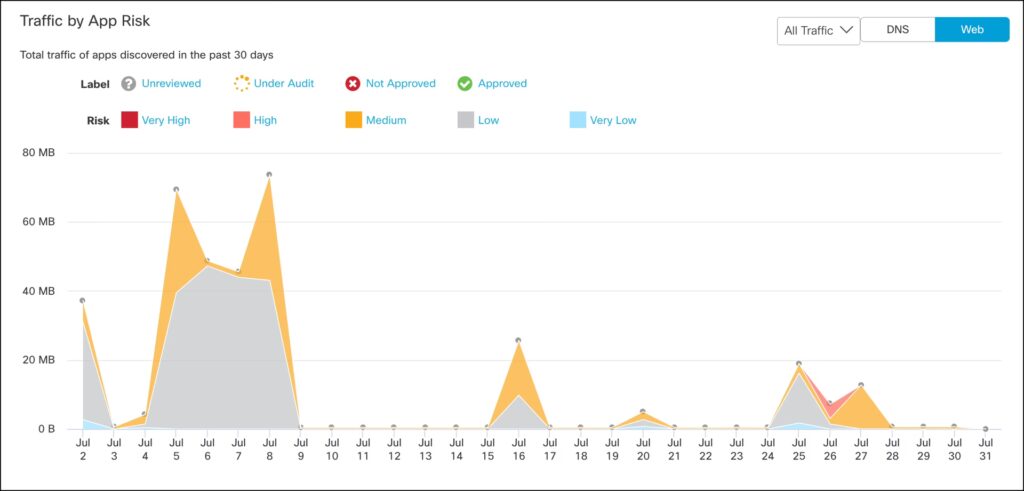Click the Under Audit dotted circle icon
Viewport: 1024px width, 491px height.
pyautogui.click(x=241, y=84)
